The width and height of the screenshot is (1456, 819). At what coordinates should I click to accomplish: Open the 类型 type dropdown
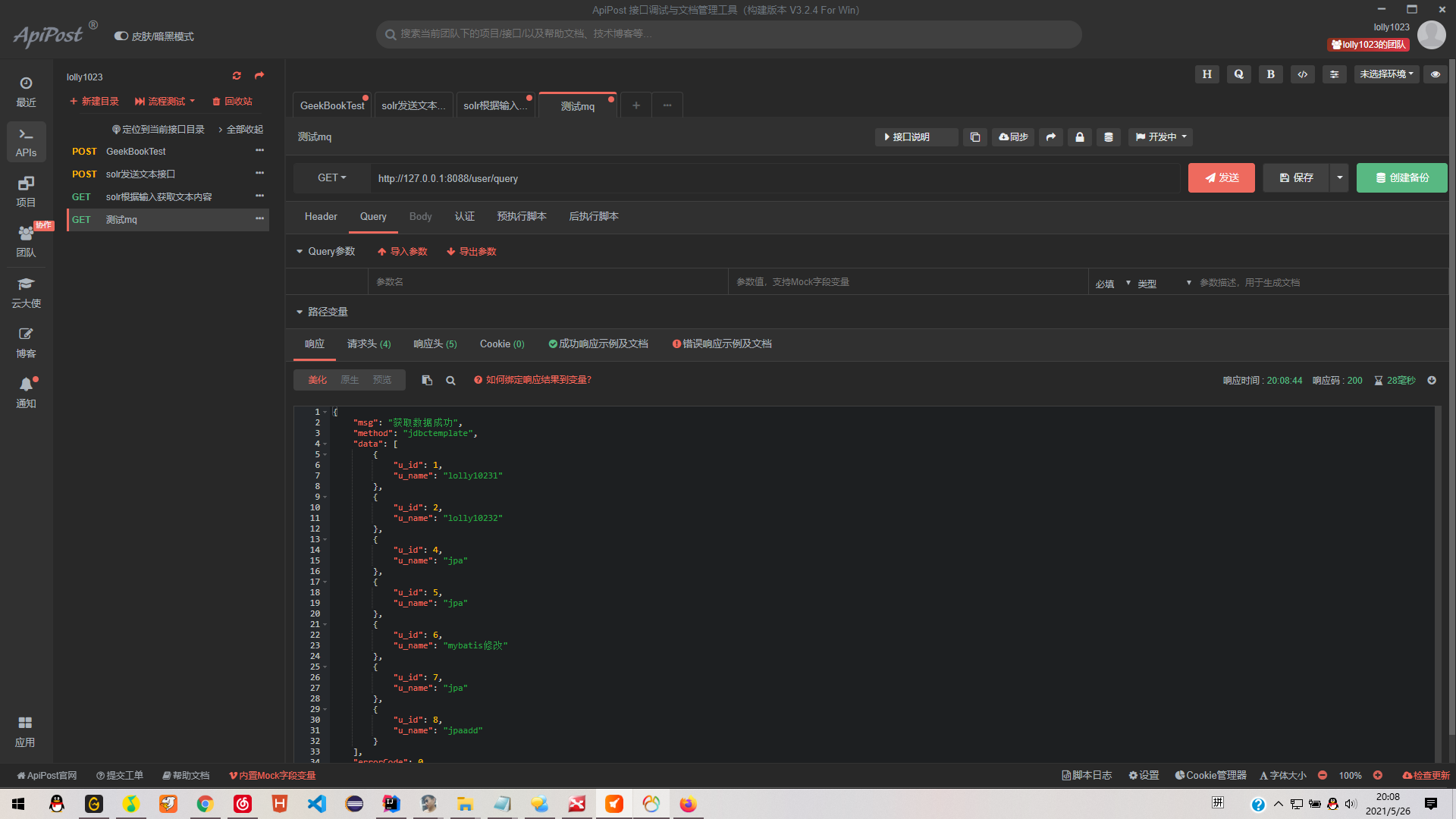point(1164,283)
